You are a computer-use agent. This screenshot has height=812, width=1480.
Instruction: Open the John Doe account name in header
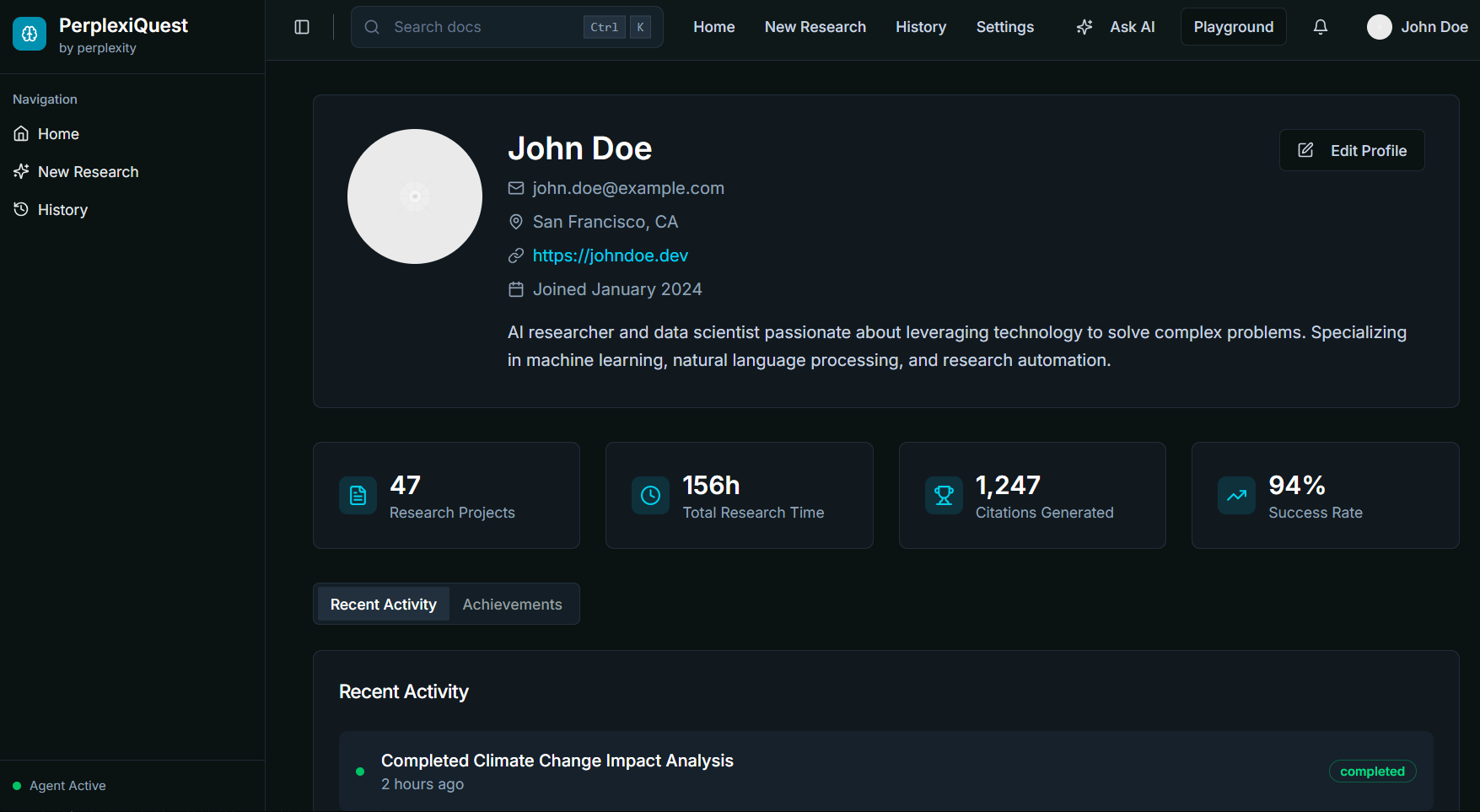(x=1434, y=27)
